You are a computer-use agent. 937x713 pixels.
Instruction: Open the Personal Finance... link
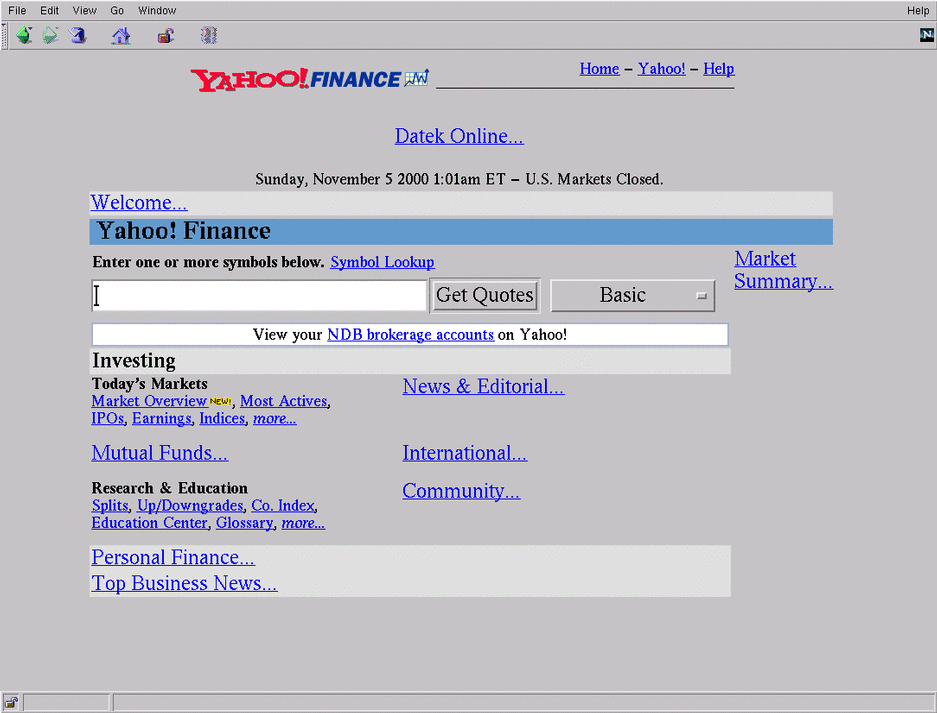tap(173, 558)
